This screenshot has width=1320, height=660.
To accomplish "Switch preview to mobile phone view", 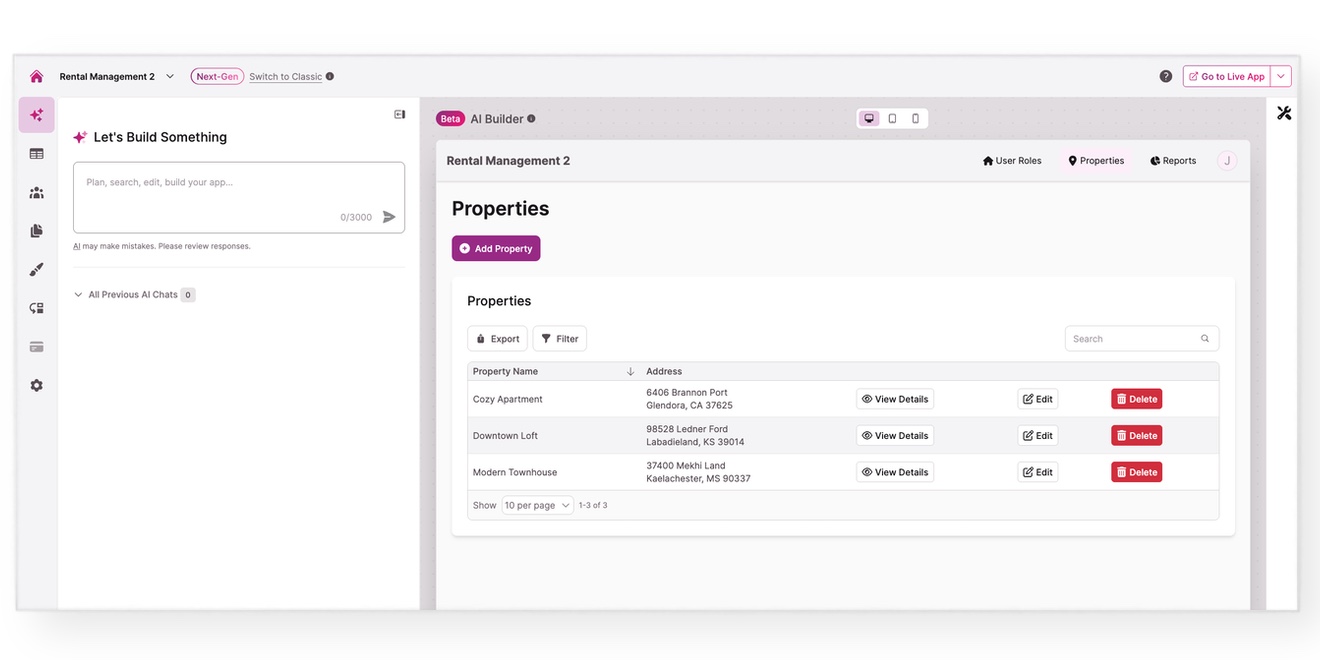I will tap(915, 119).
